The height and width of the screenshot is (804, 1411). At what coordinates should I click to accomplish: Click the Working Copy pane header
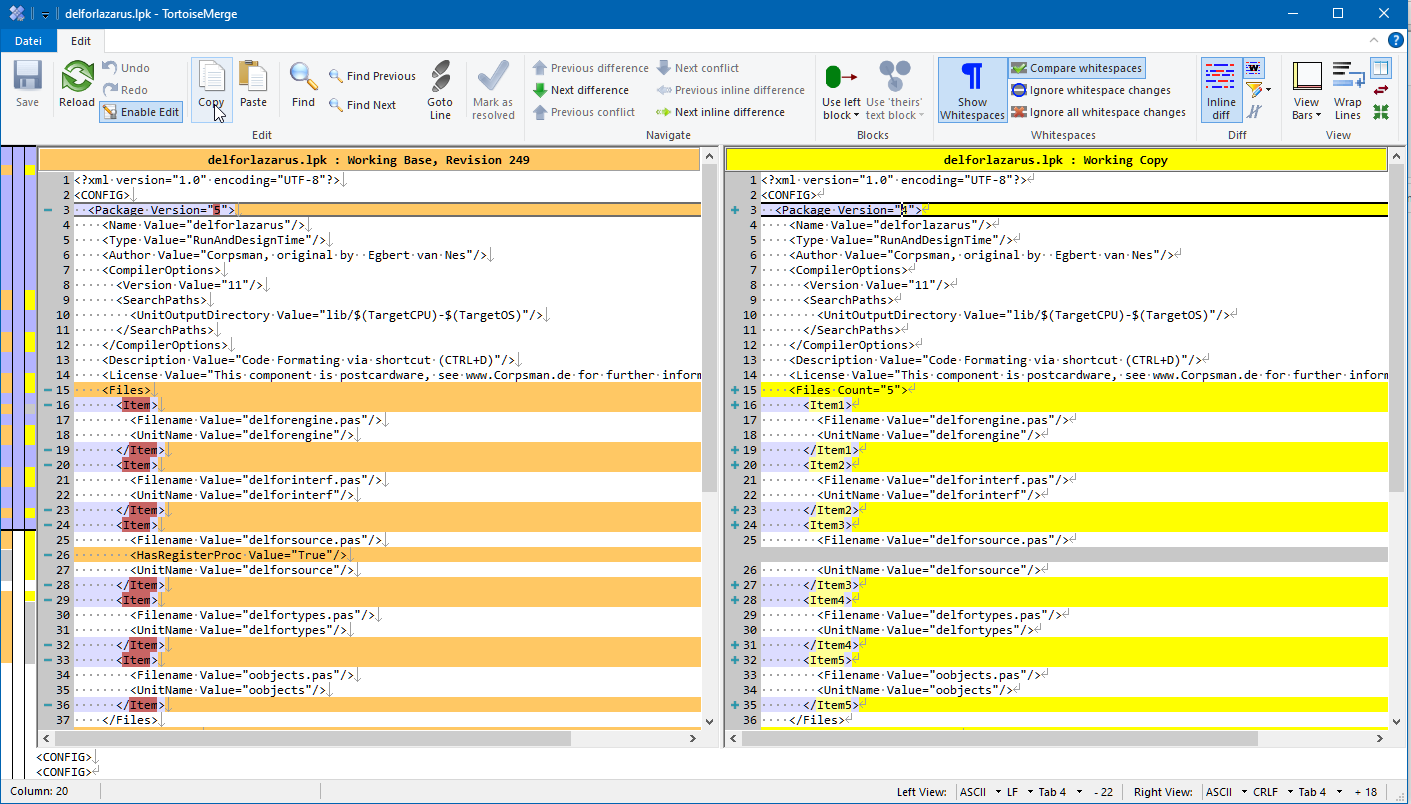pos(1056,160)
